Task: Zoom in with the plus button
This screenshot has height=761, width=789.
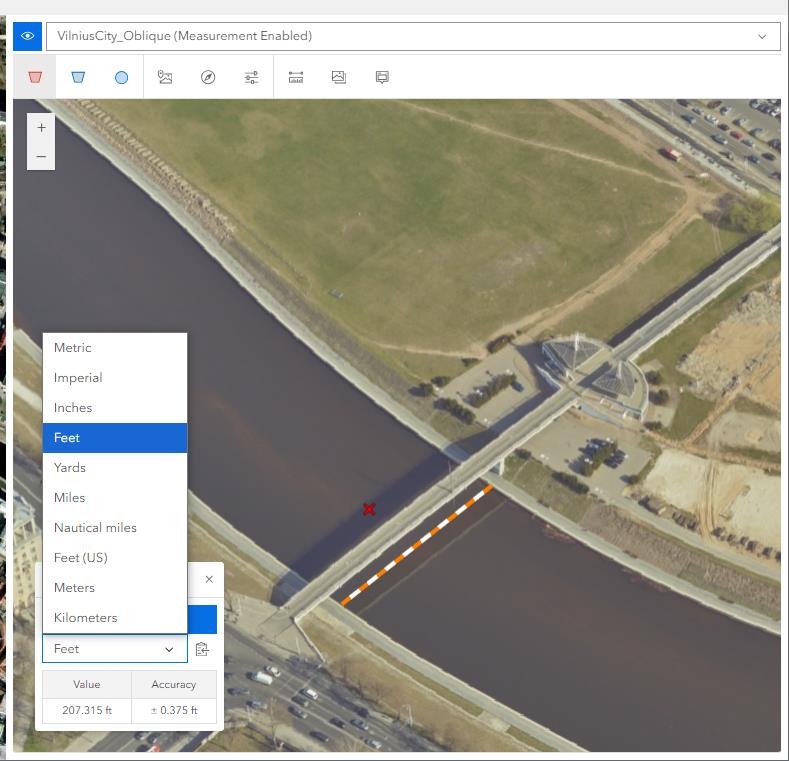Action: pos(41,128)
